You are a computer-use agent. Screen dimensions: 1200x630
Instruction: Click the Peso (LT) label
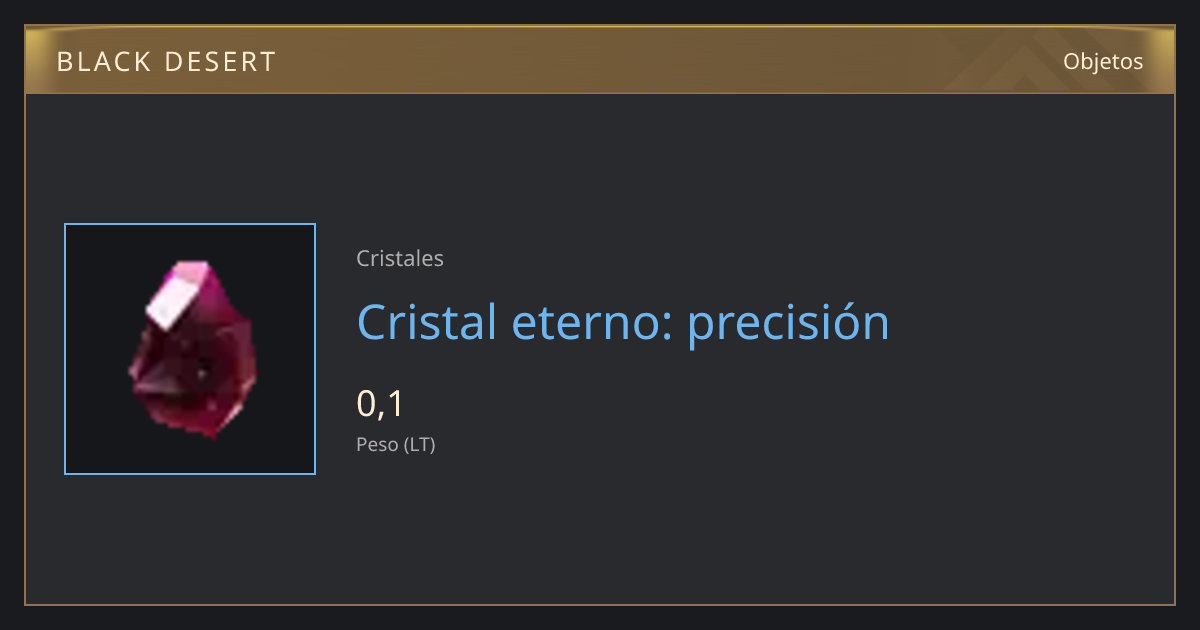pos(396,445)
